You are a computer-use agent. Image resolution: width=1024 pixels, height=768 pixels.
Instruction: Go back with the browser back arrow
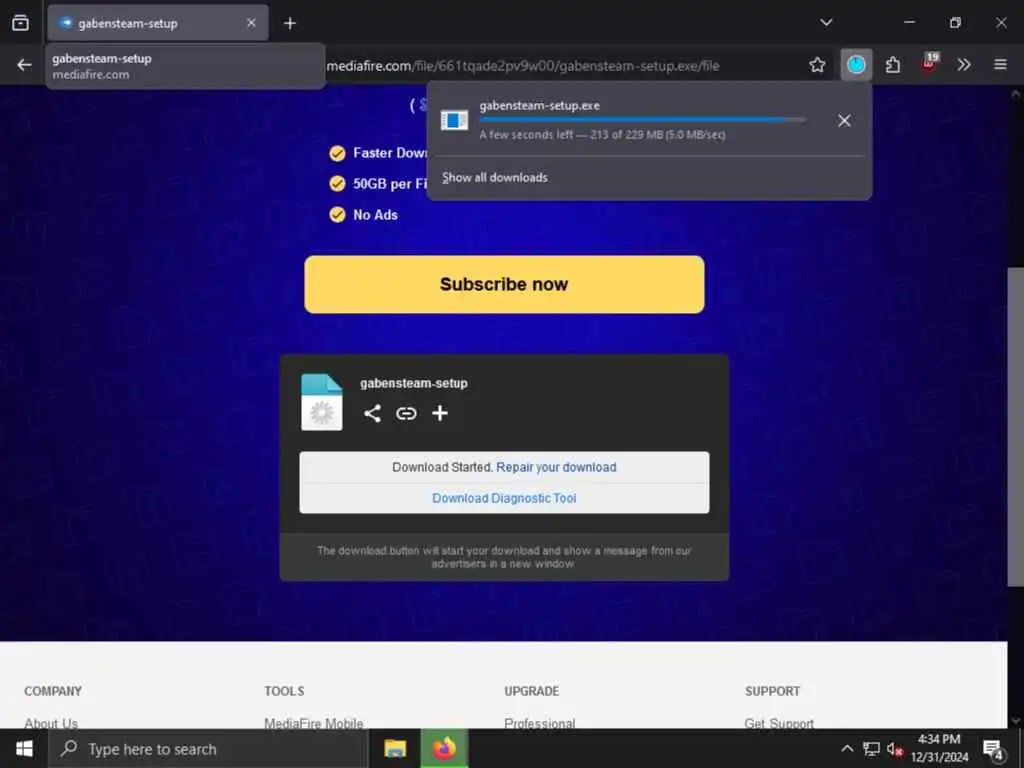(x=24, y=65)
